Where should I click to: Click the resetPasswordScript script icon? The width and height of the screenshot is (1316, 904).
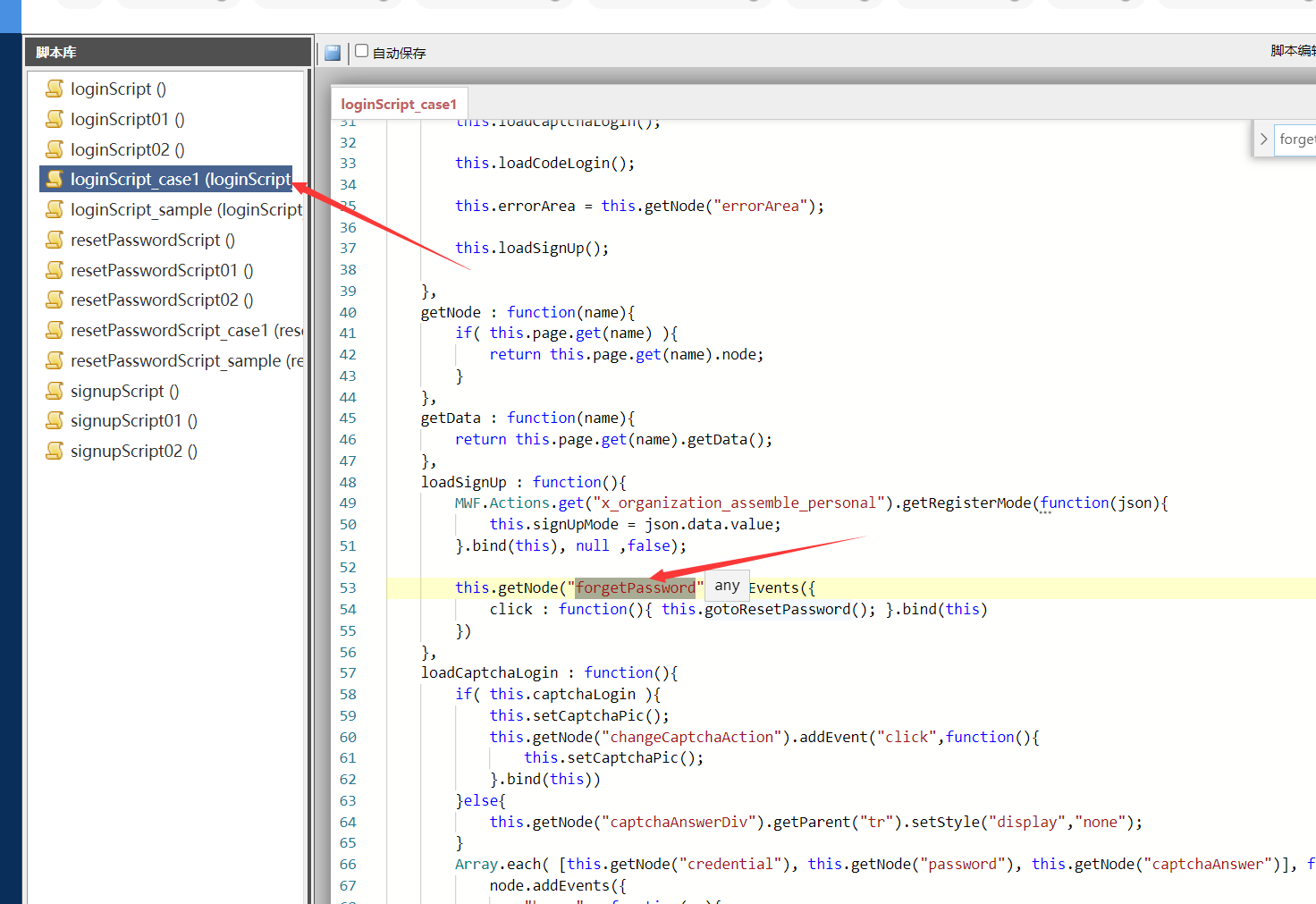(55, 240)
